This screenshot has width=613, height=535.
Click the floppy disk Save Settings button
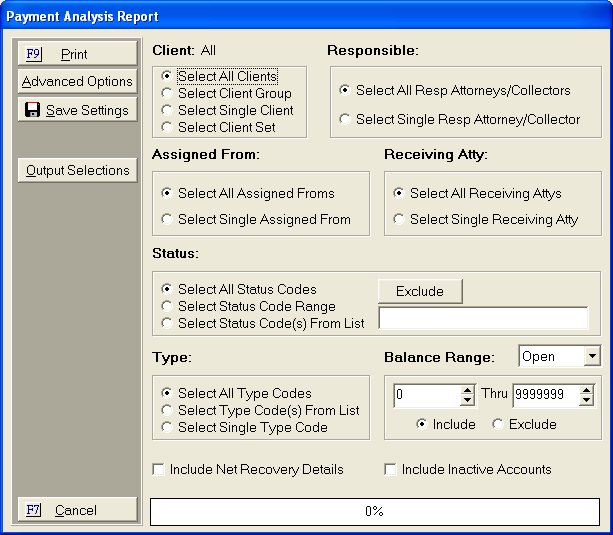click(77, 110)
